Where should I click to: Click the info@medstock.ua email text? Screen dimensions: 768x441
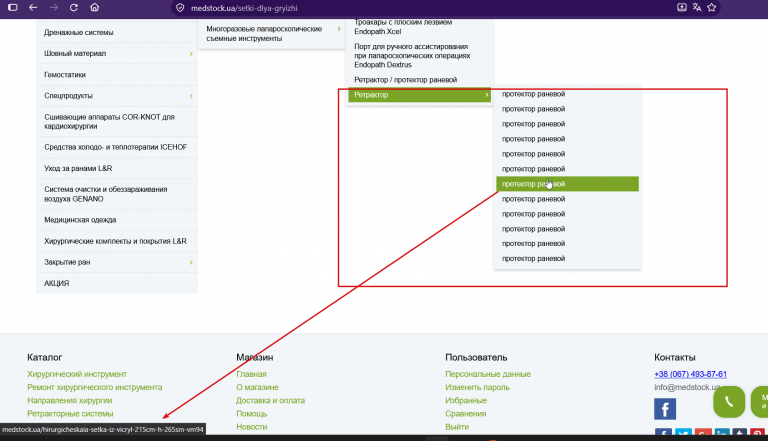[x=687, y=387]
